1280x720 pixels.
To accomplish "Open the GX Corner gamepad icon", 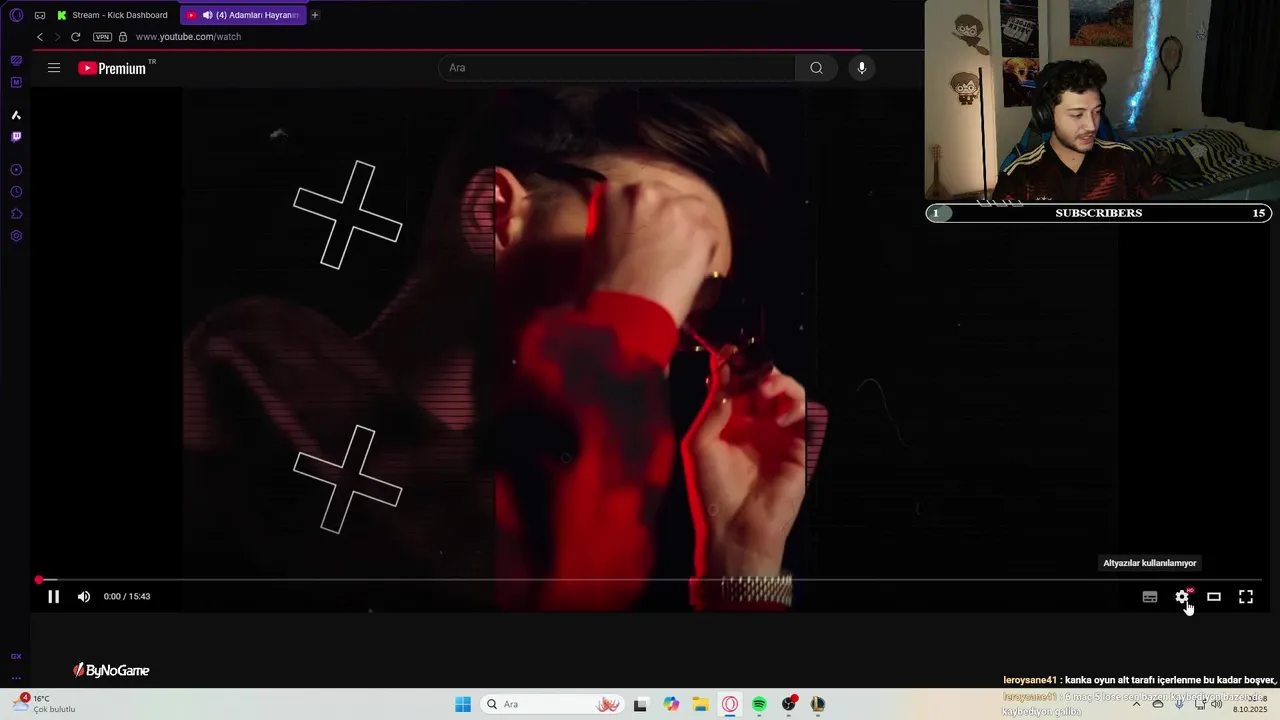I will pyautogui.click(x=40, y=15).
